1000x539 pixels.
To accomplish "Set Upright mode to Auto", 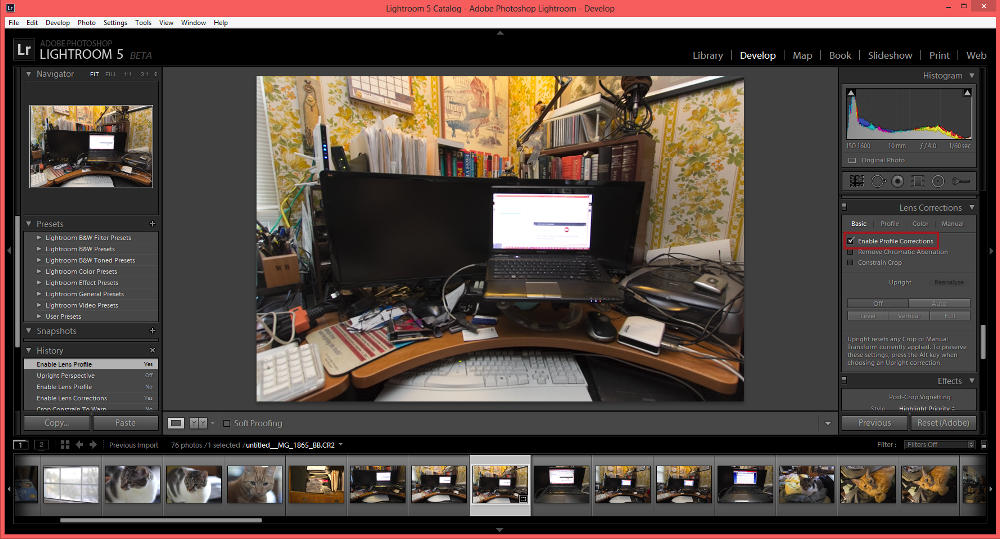I will coord(939,304).
